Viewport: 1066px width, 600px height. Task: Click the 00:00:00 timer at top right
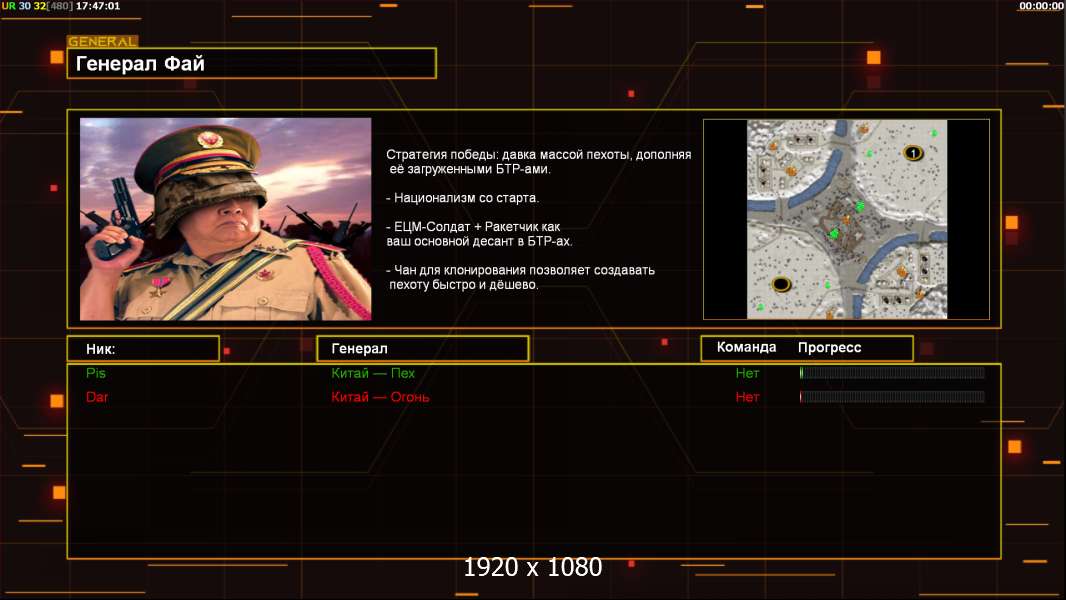click(x=1041, y=6)
